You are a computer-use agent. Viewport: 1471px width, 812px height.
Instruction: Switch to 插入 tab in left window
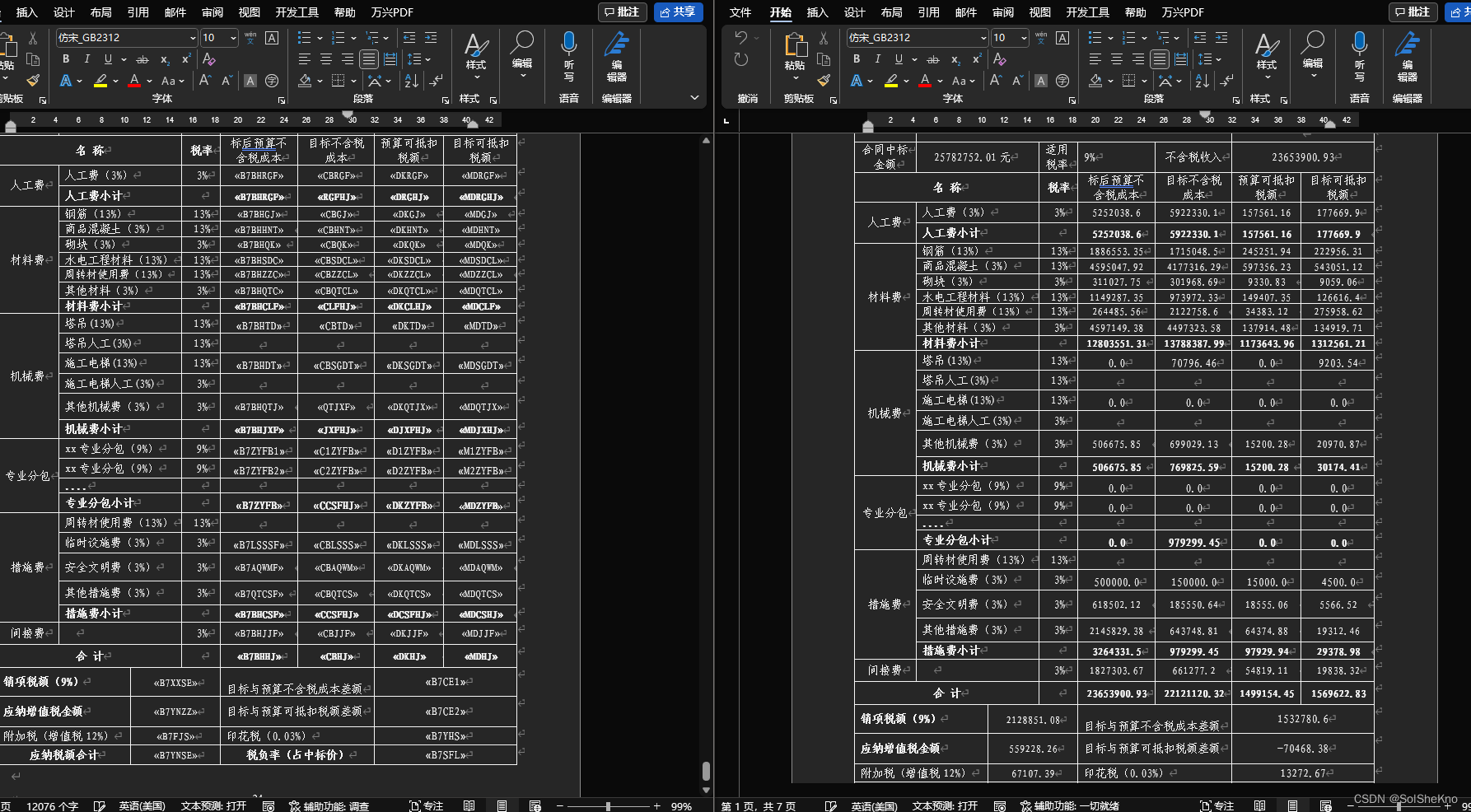point(27,12)
